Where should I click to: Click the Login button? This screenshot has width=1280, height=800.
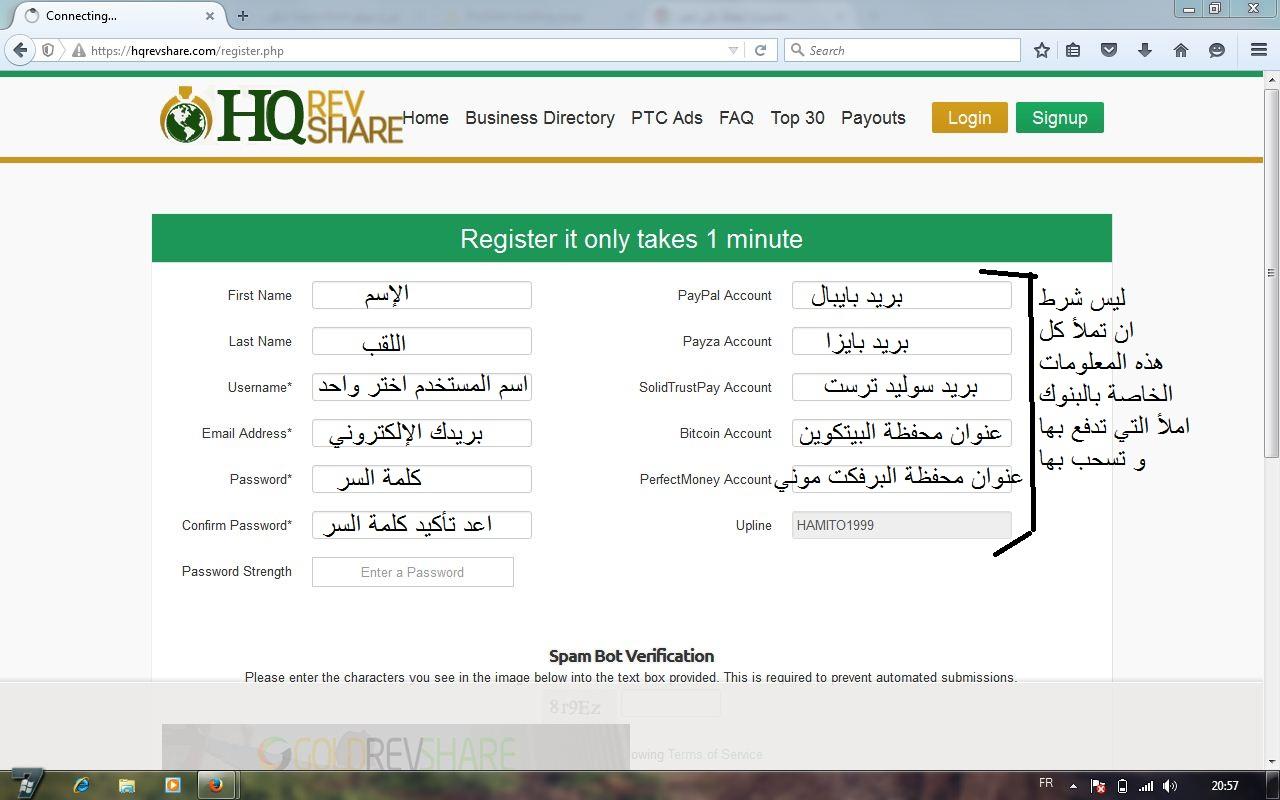point(969,117)
